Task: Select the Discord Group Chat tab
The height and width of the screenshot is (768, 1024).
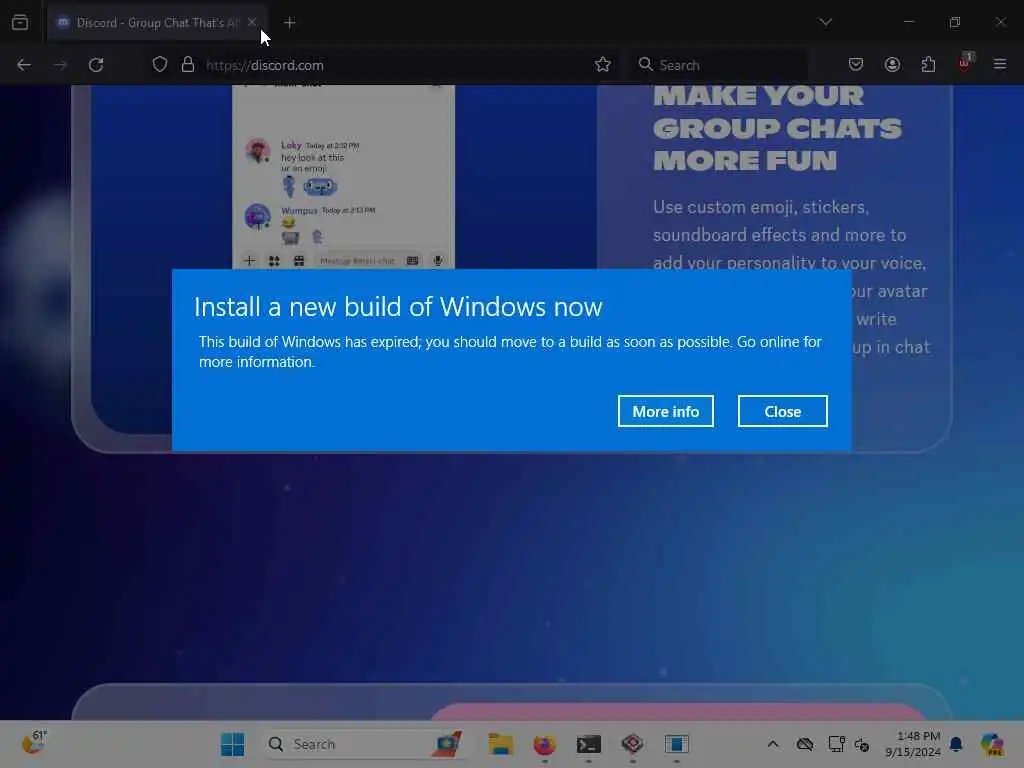Action: coord(155,23)
